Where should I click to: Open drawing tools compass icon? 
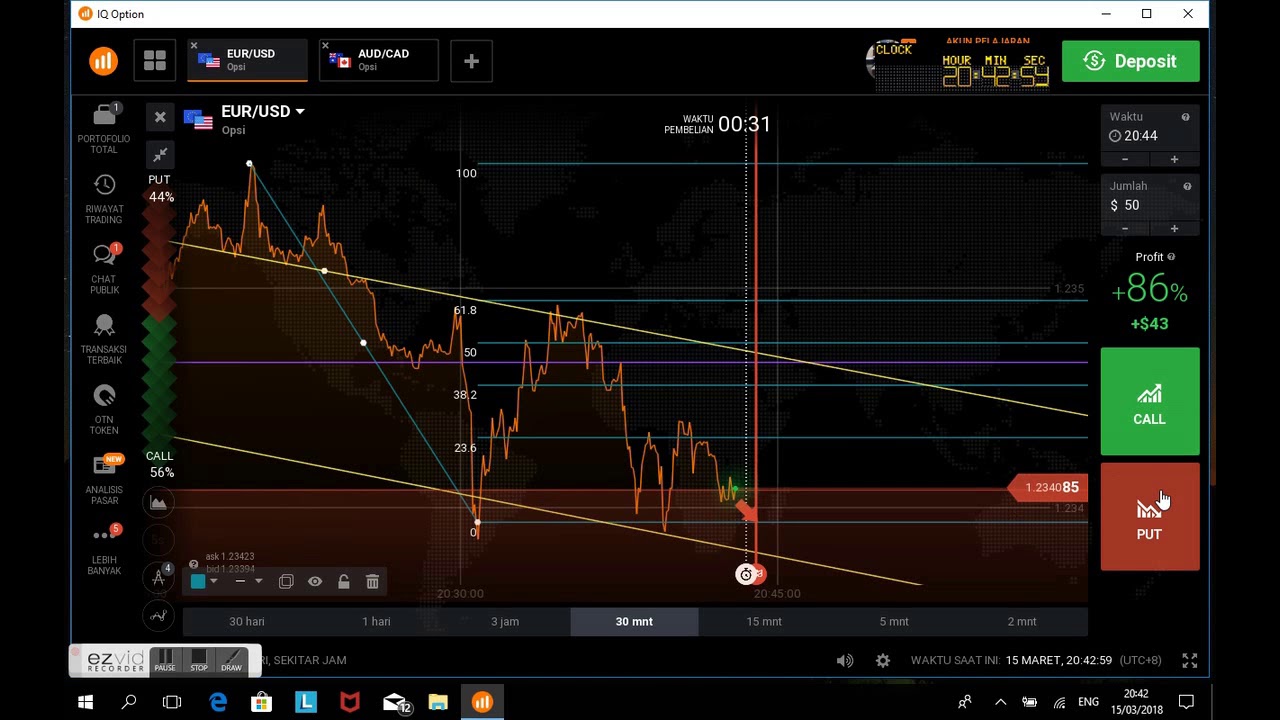pyautogui.click(x=159, y=577)
